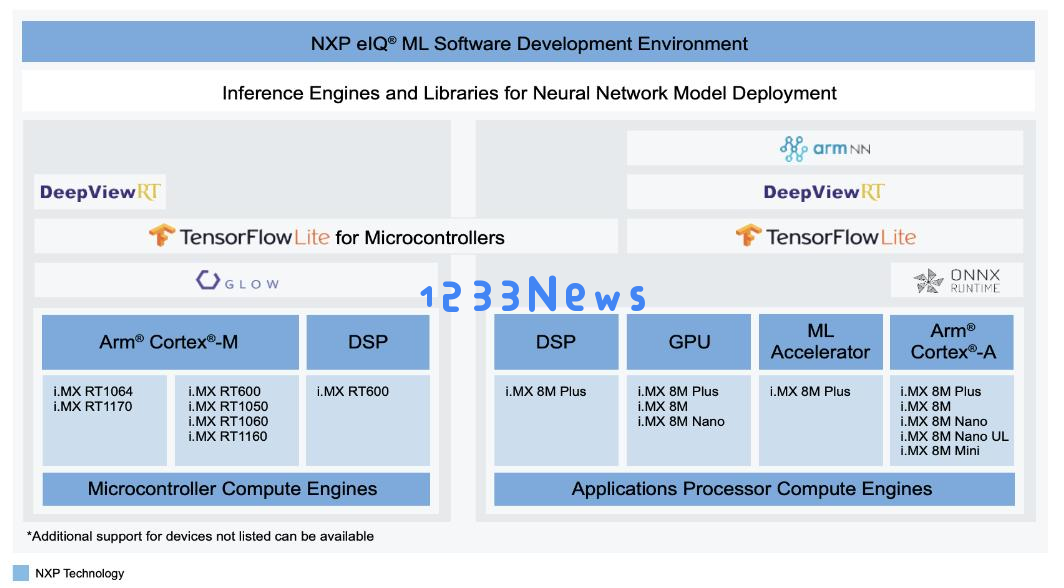Click the TensorFlow Lite for Microcontrollers logo

tap(326, 237)
